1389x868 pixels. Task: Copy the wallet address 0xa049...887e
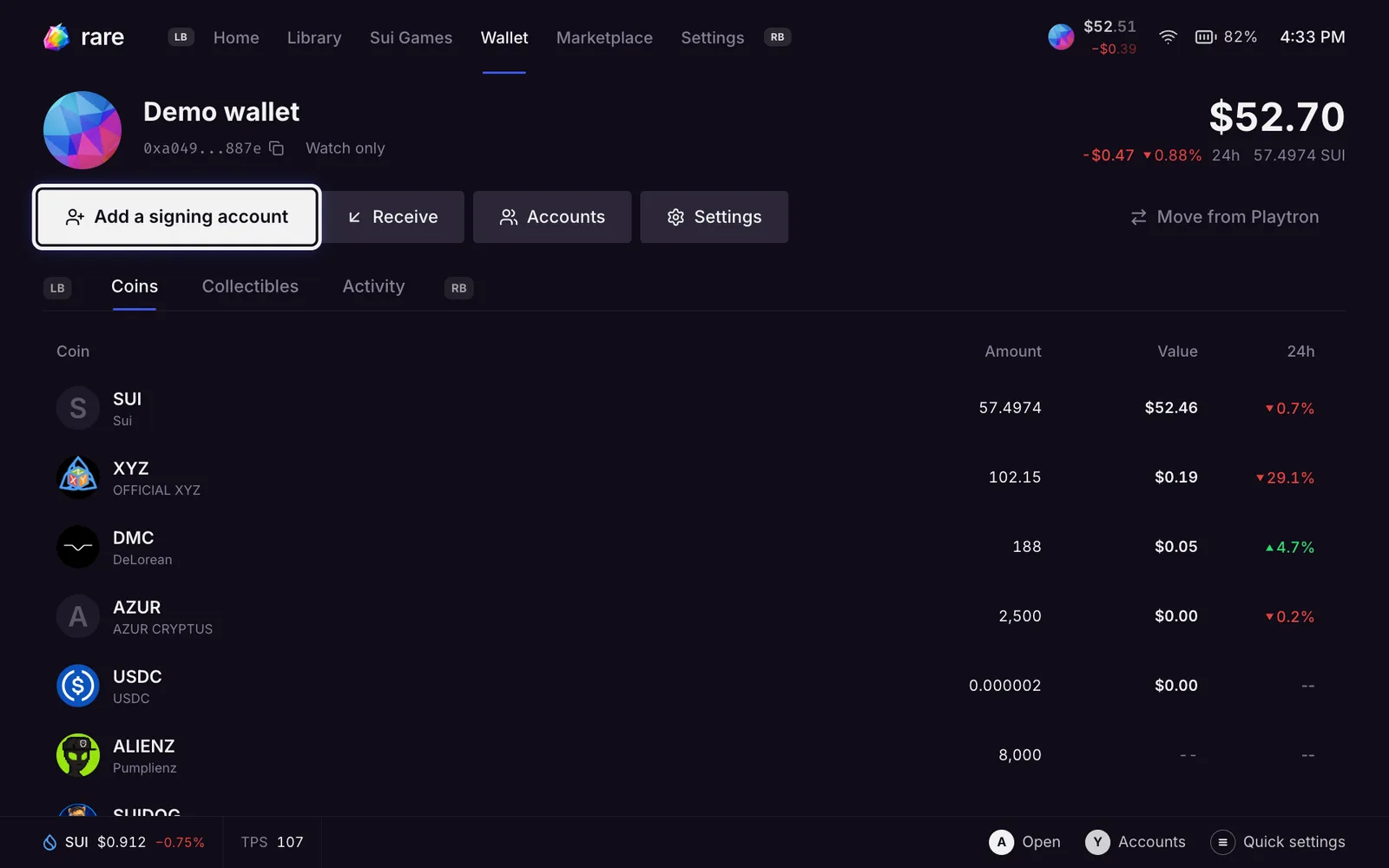point(277,148)
